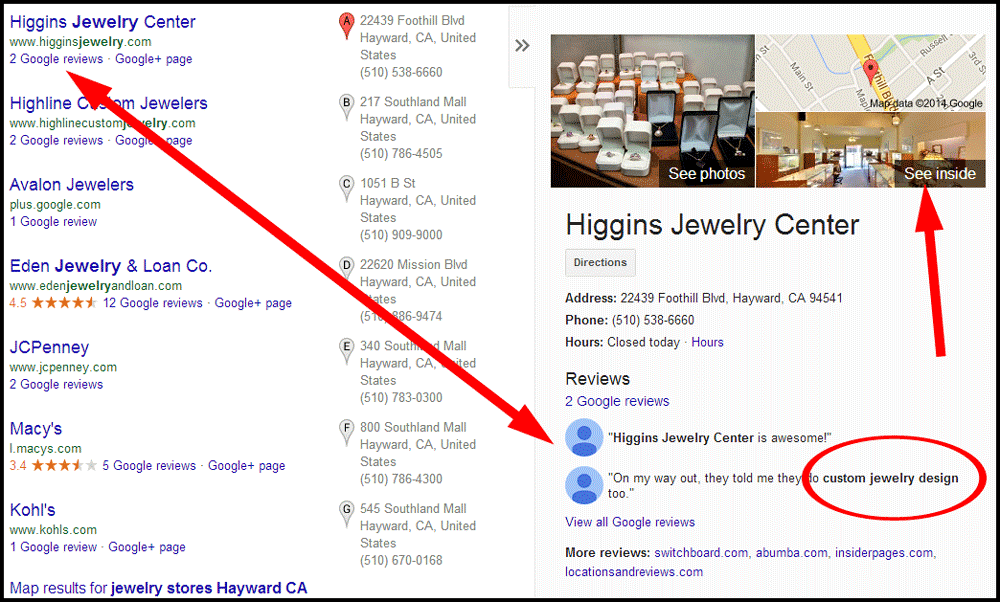Viewport: 1000px width, 602px height.
Task: Select map pin C for Avalon Jewelers
Action: pos(346,188)
